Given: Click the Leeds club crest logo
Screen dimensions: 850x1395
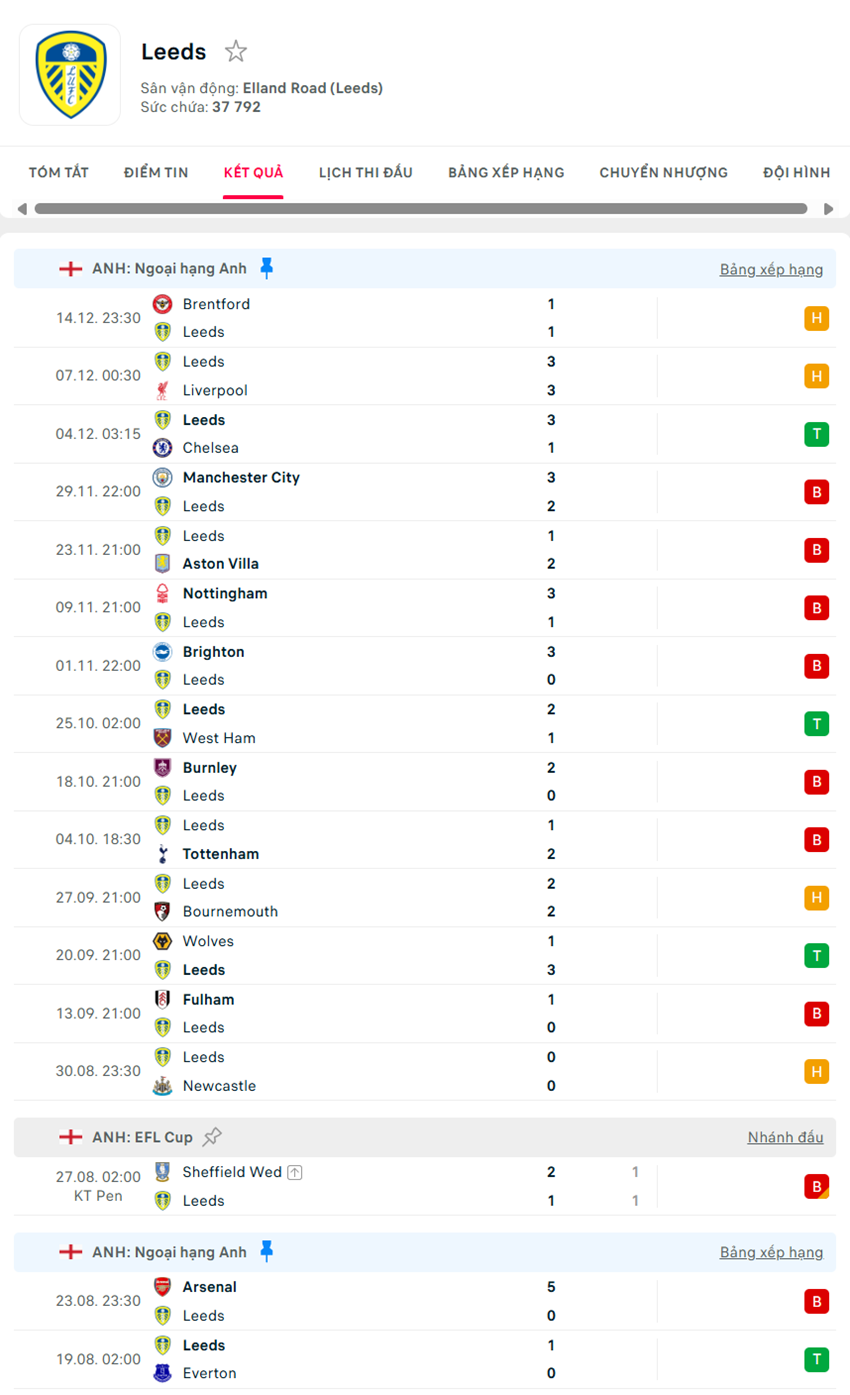Looking at the screenshot, I should 70,75.
